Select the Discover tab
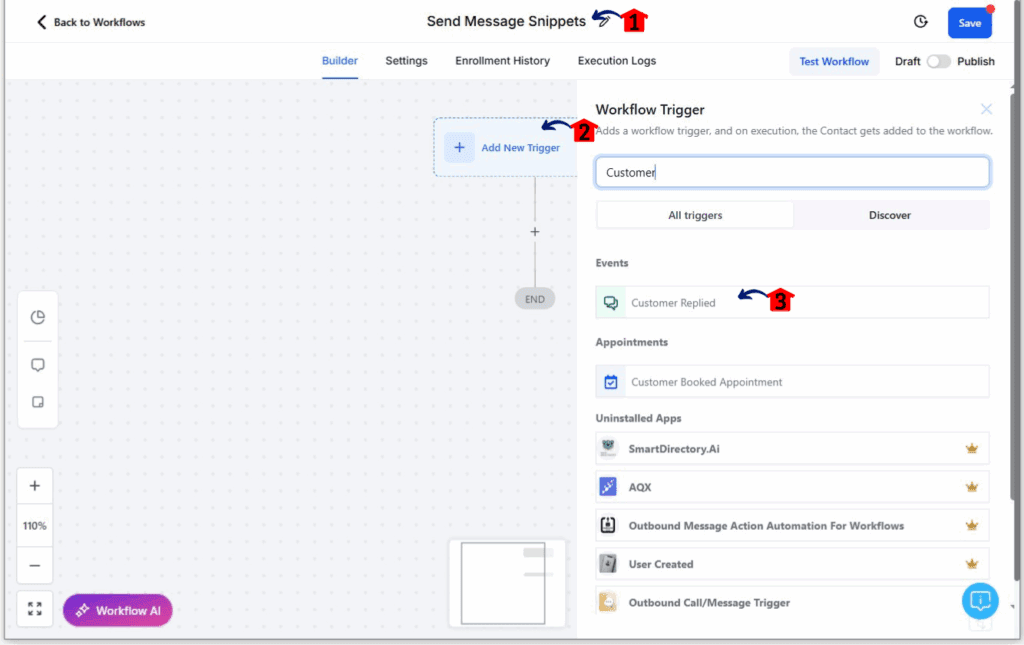This screenshot has width=1024, height=645. point(889,215)
